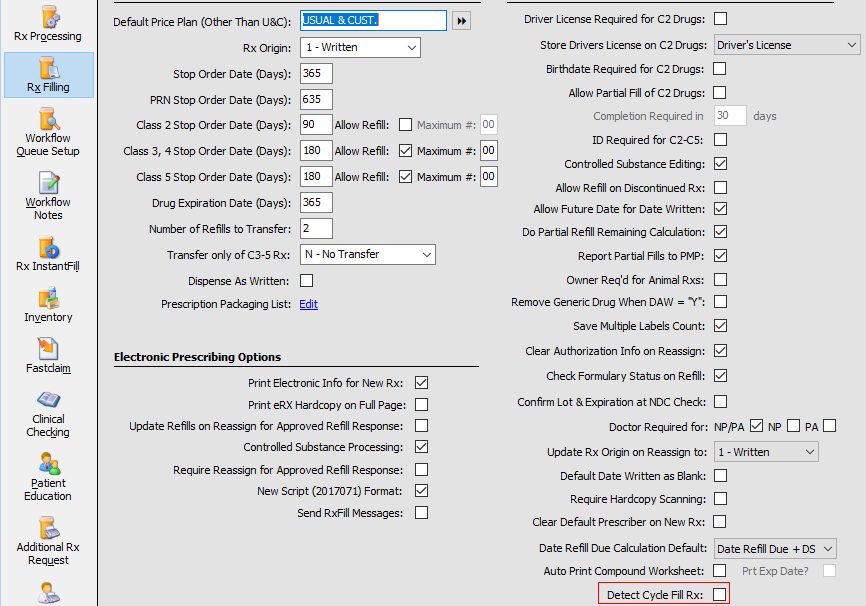Toggle Do Partial Refill Remaining Calculation
The width and height of the screenshot is (866, 606).
pyautogui.click(x=720, y=232)
